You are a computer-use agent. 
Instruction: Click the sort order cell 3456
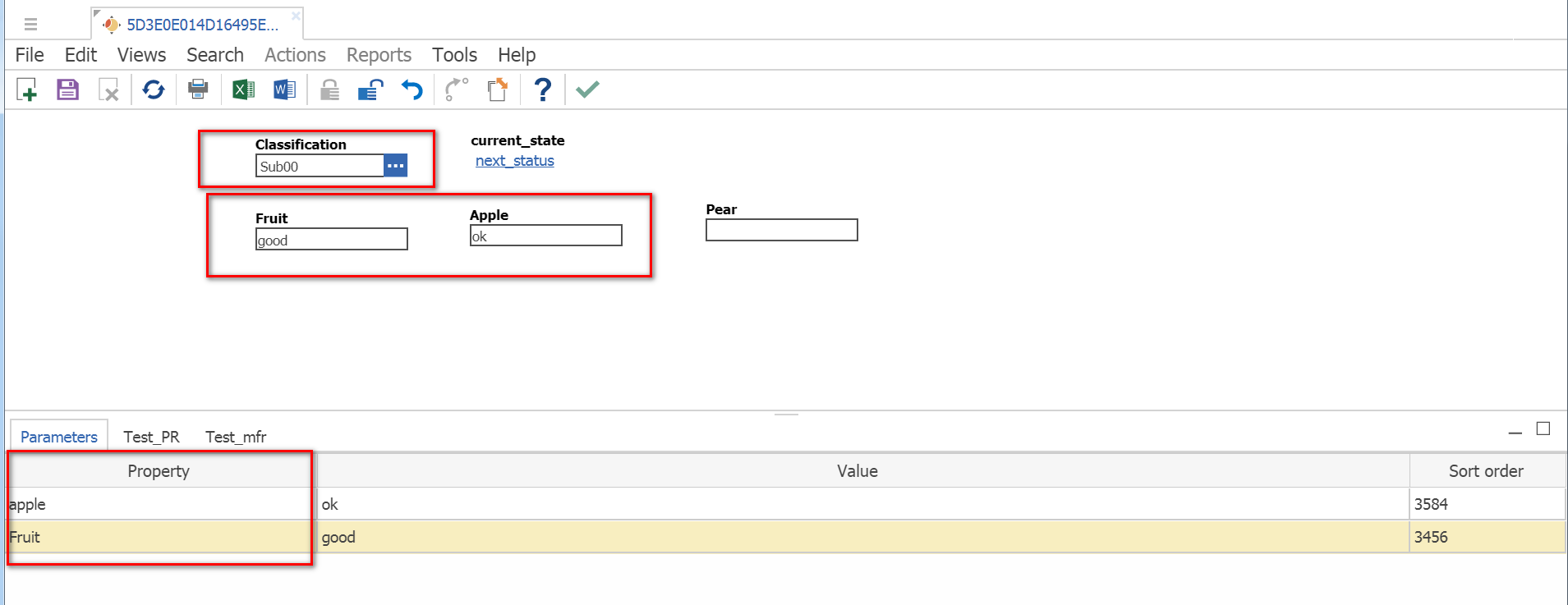1488,537
